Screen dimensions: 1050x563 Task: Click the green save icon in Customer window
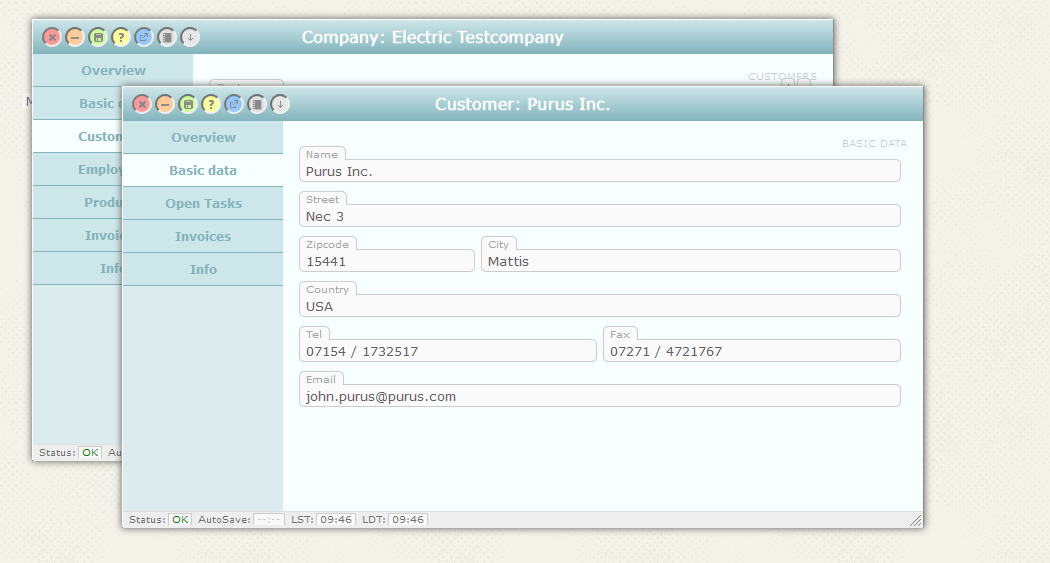click(188, 104)
